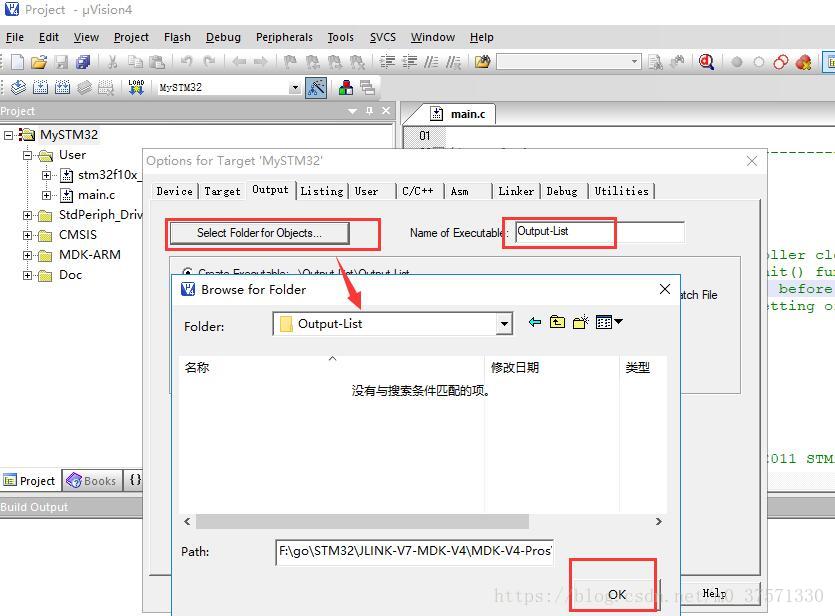
Task: Expand the MDK-ARM group
Action: click(27, 256)
